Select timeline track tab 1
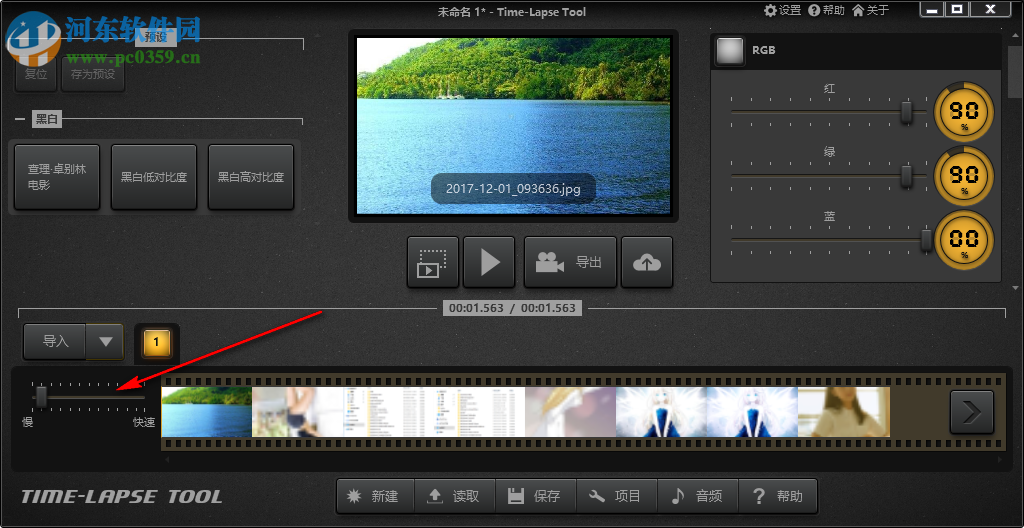 pyautogui.click(x=157, y=343)
